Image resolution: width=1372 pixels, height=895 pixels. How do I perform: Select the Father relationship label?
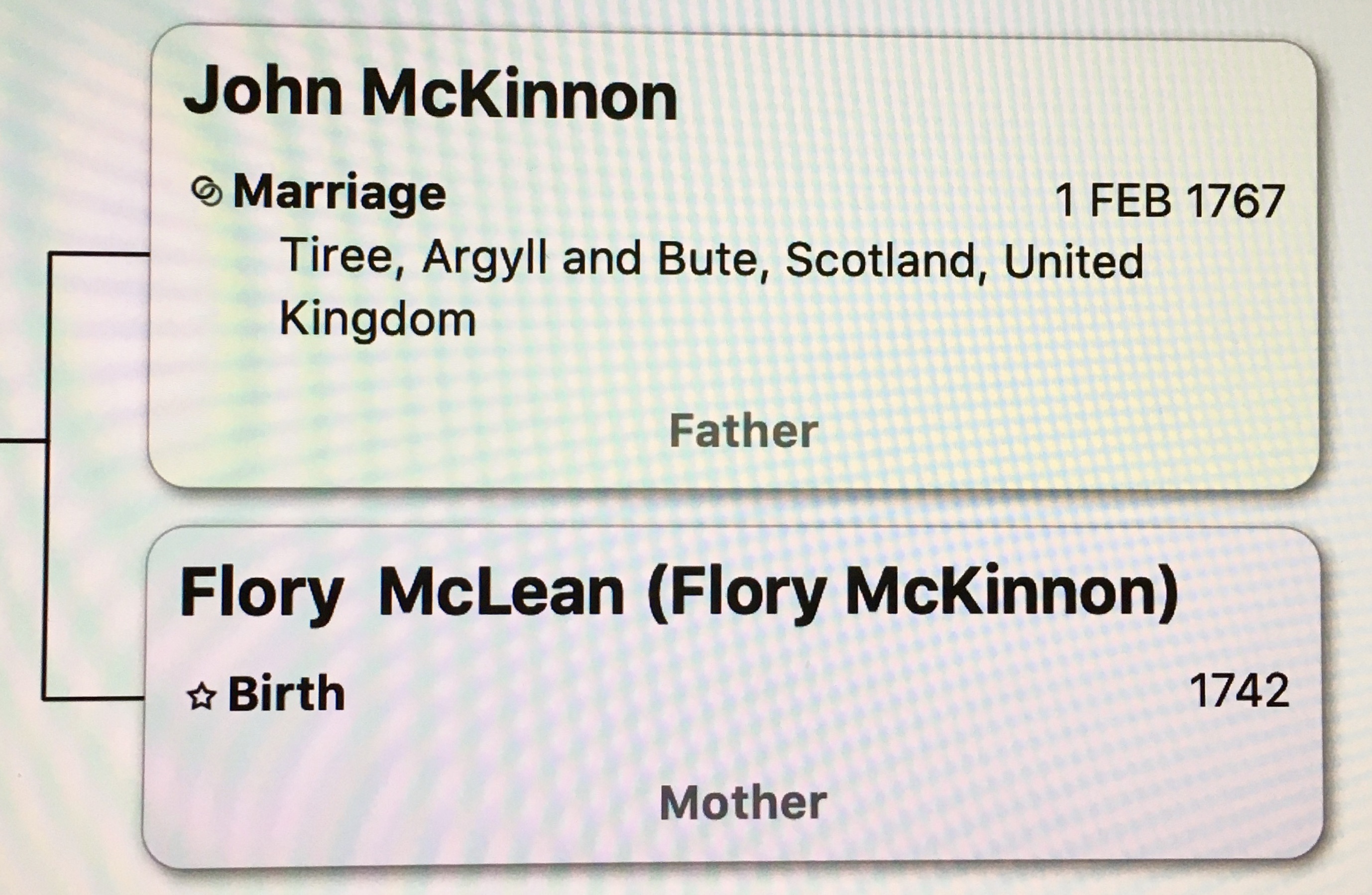(743, 431)
